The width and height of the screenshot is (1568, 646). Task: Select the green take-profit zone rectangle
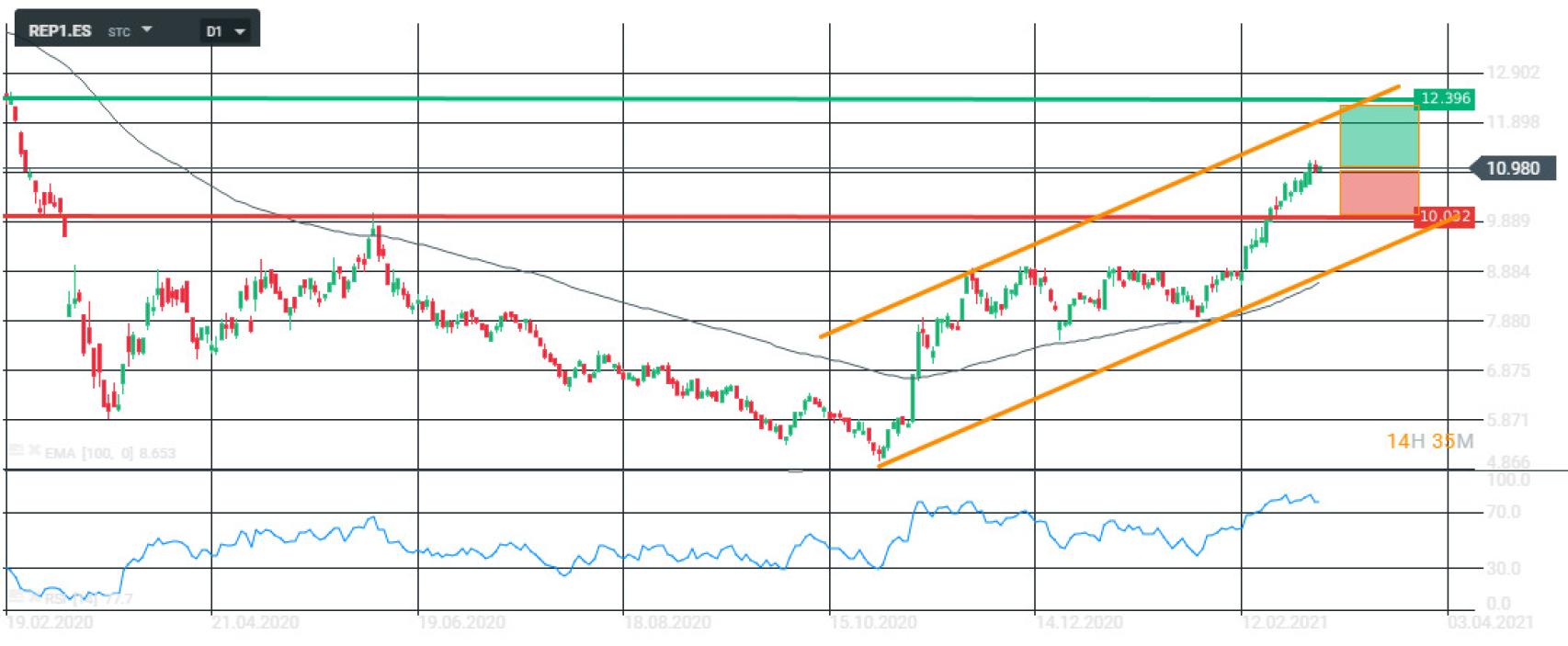1379,136
